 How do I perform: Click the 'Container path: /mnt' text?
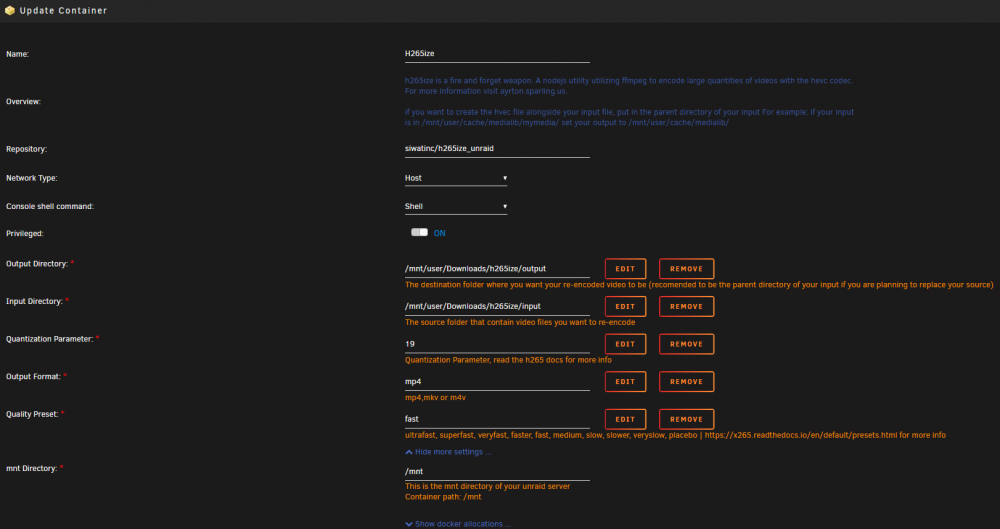(443, 496)
